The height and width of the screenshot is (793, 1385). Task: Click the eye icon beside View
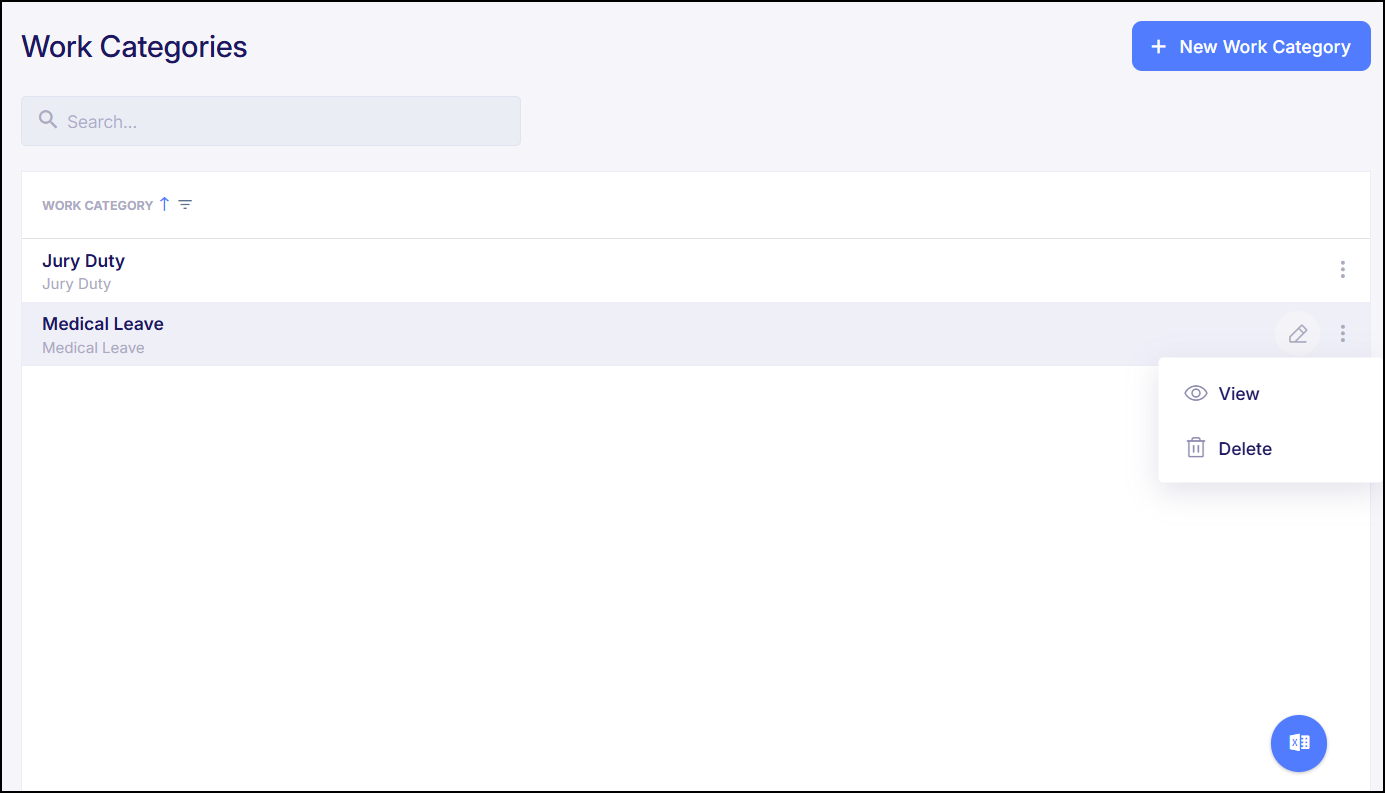(x=1195, y=393)
